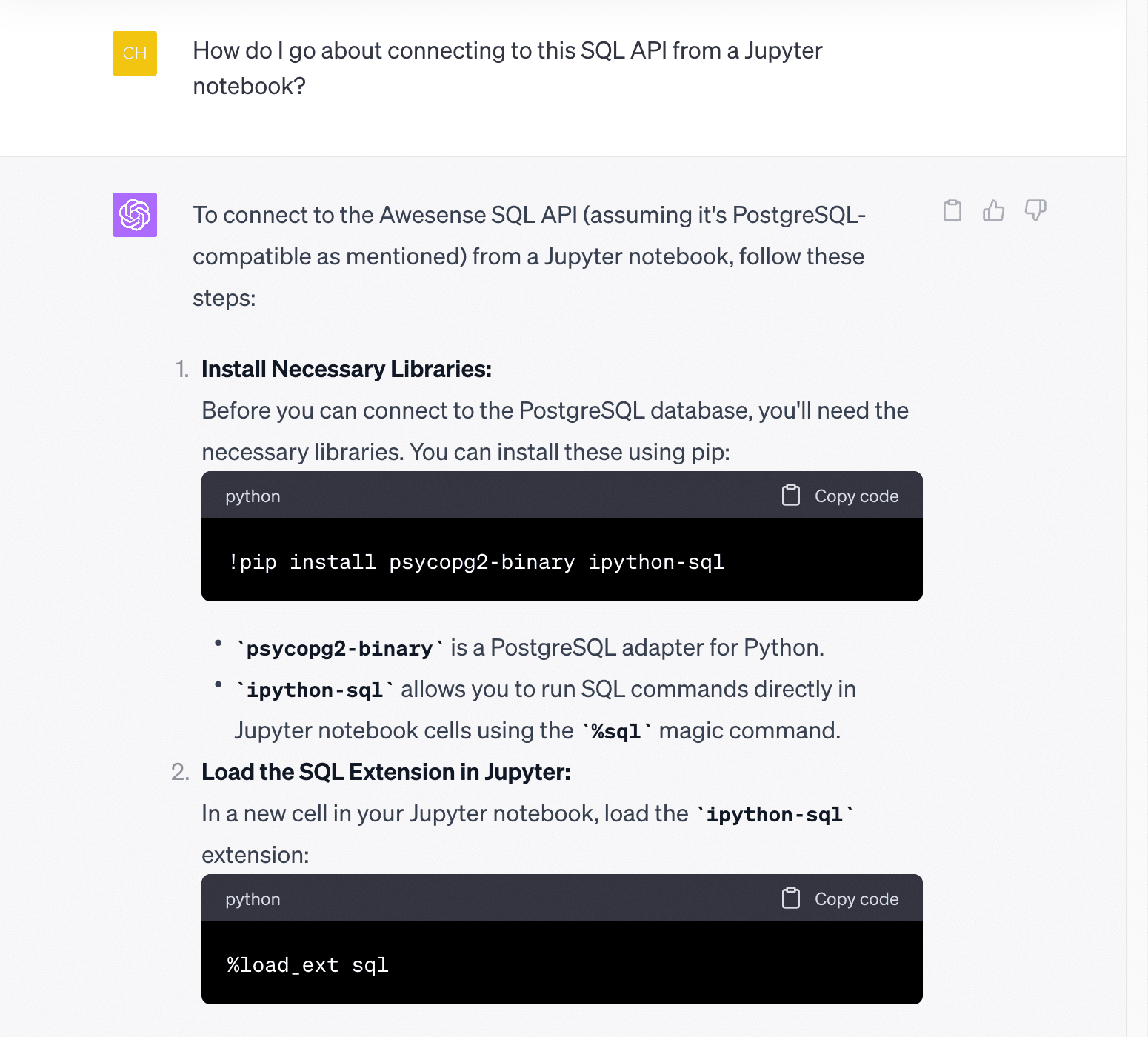Give a thumbs down to the response

pyautogui.click(x=1035, y=211)
